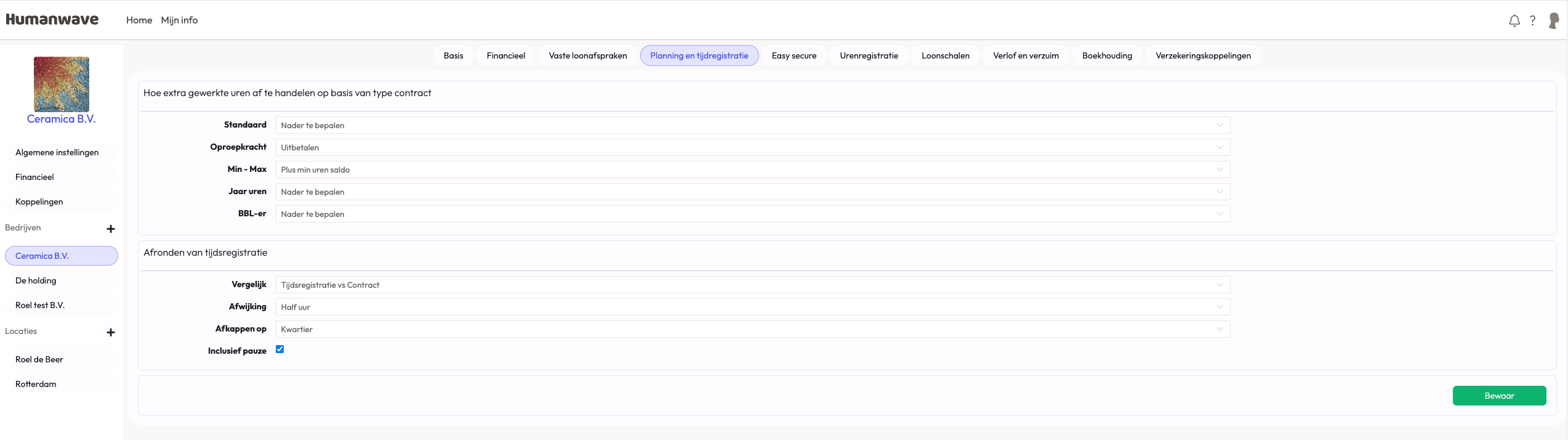Go to the Vaste loonafspraken tab
This screenshot has width=1568, height=440.
pyautogui.click(x=587, y=55)
